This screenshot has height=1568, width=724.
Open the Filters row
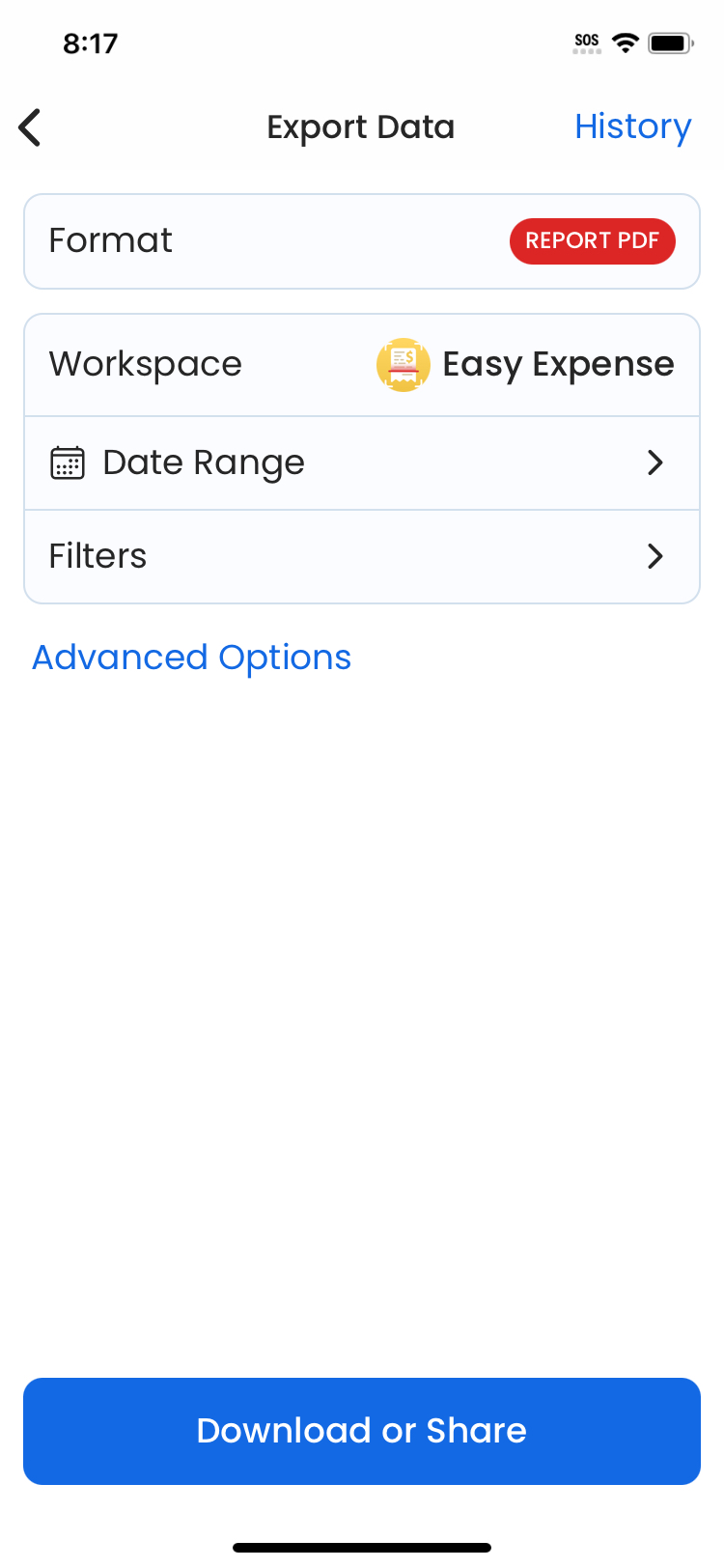coord(98,556)
